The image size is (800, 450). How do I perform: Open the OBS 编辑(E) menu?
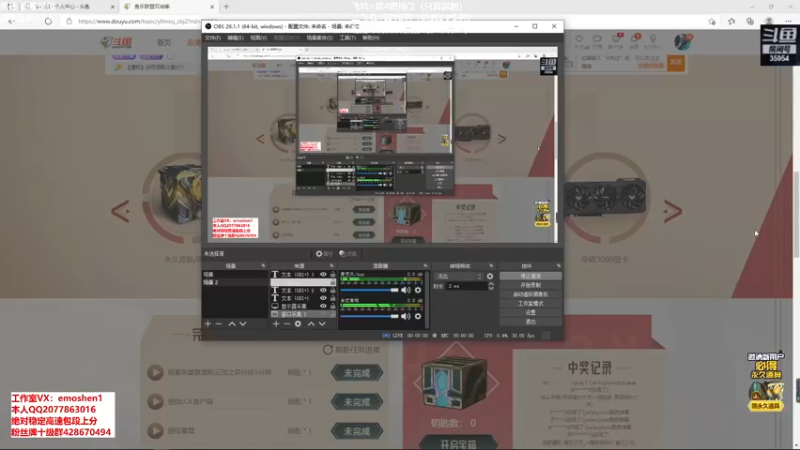[235, 38]
